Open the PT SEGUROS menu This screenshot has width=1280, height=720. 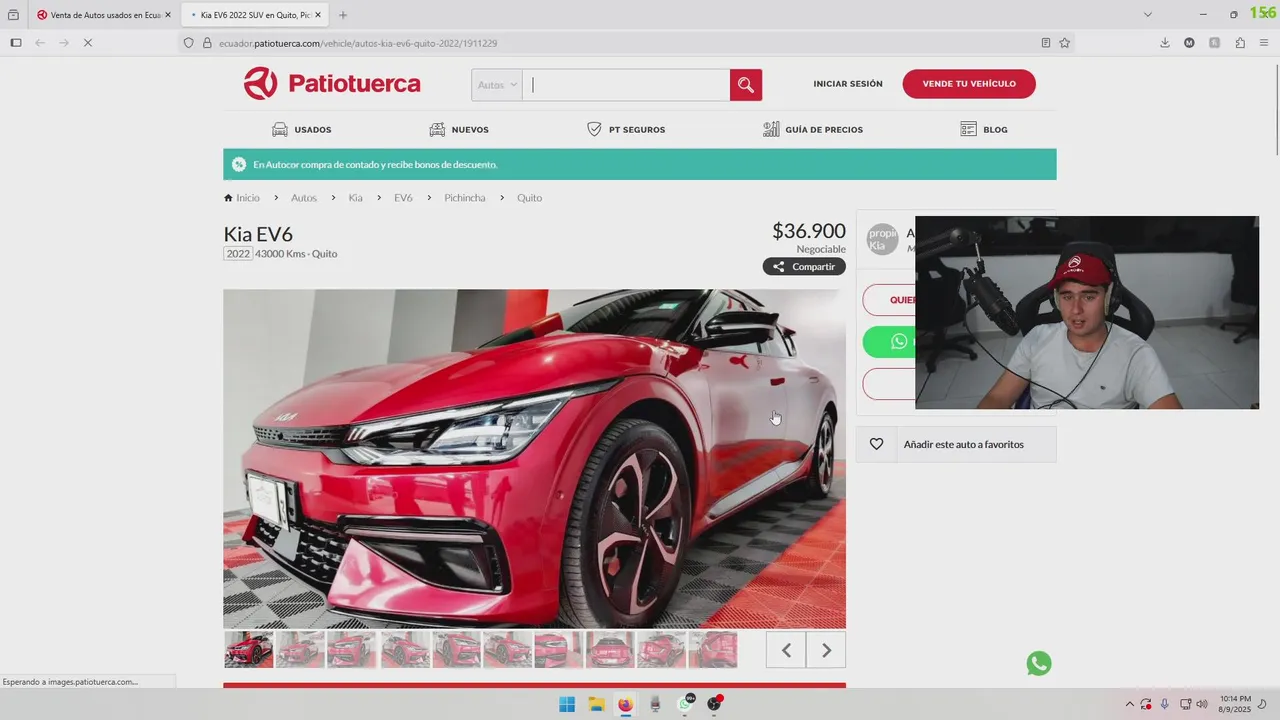[x=626, y=130]
